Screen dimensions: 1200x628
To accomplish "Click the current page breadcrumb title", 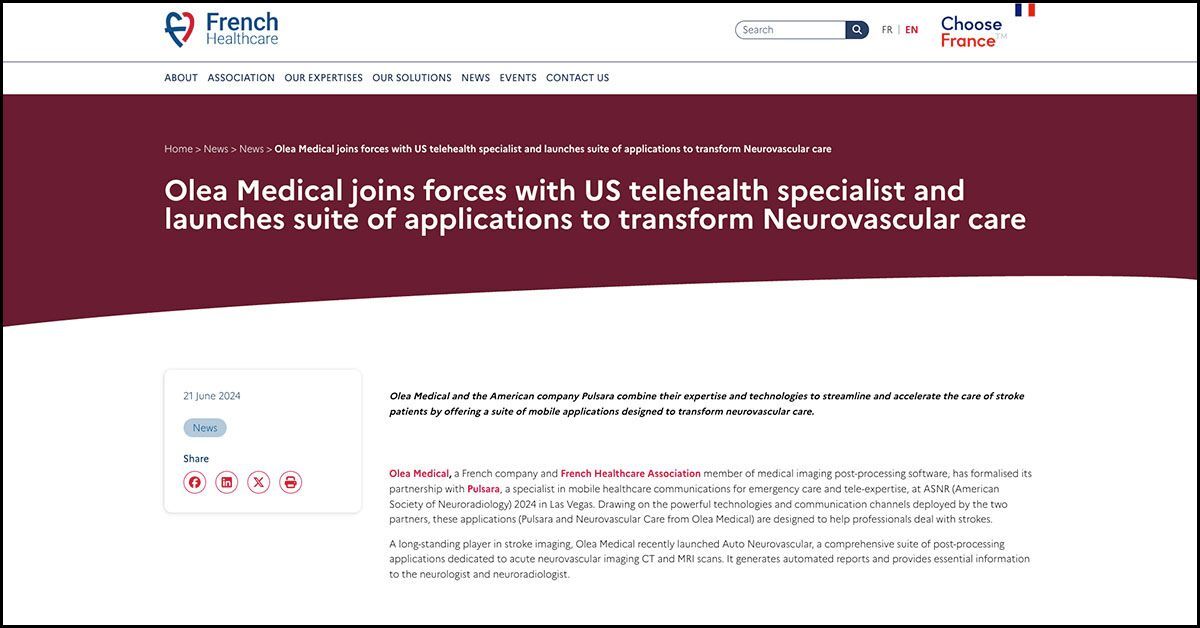I will tap(553, 149).
